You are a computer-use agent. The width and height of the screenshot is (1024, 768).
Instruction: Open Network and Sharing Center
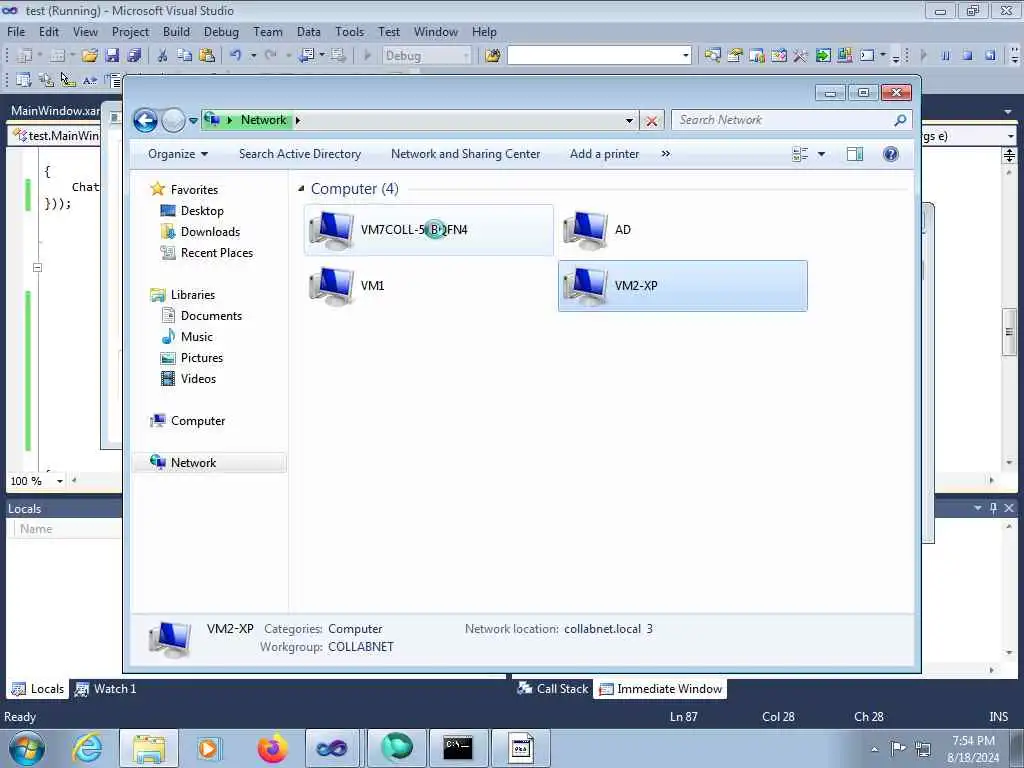tap(466, 154)
